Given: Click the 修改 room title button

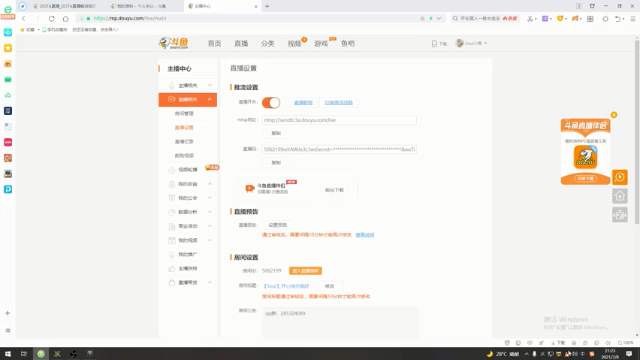Looking at the screenshot, I should point(329,286).
